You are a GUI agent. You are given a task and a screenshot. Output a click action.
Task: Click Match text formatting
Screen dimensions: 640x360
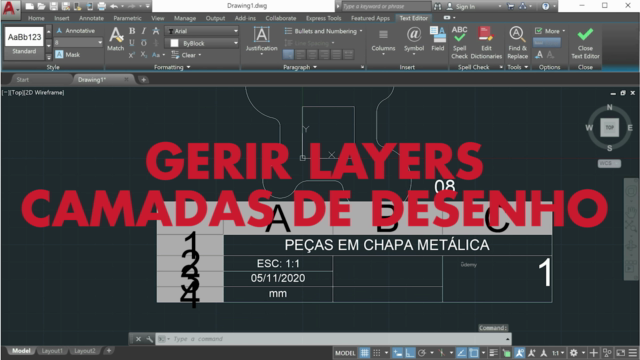(x=116, y=39)
